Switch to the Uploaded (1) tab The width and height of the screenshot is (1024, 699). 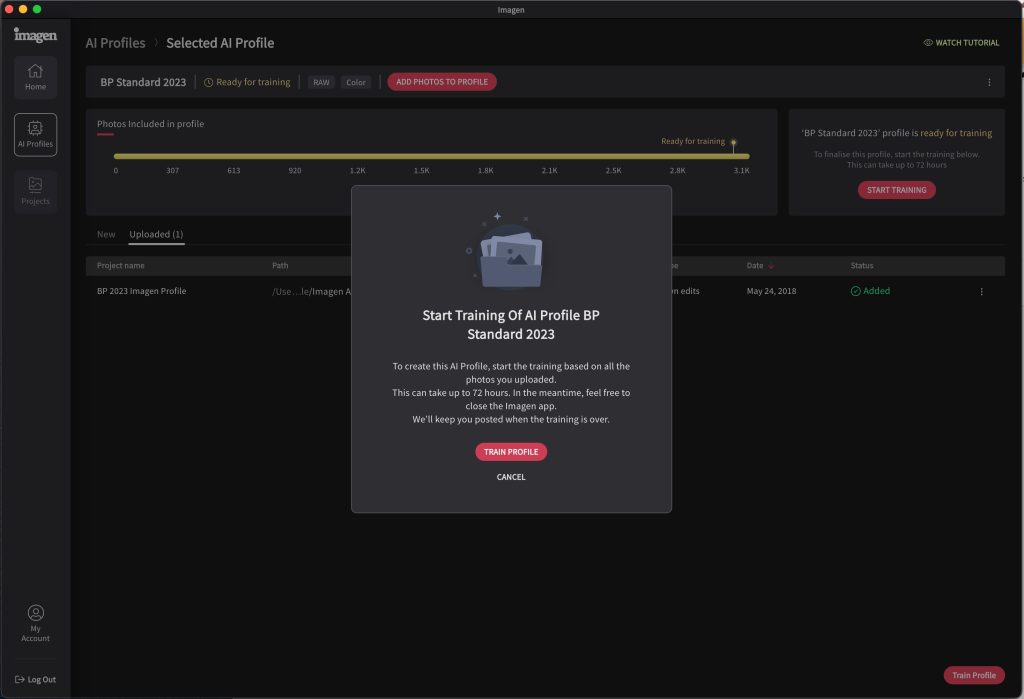(x=156, y=234)
